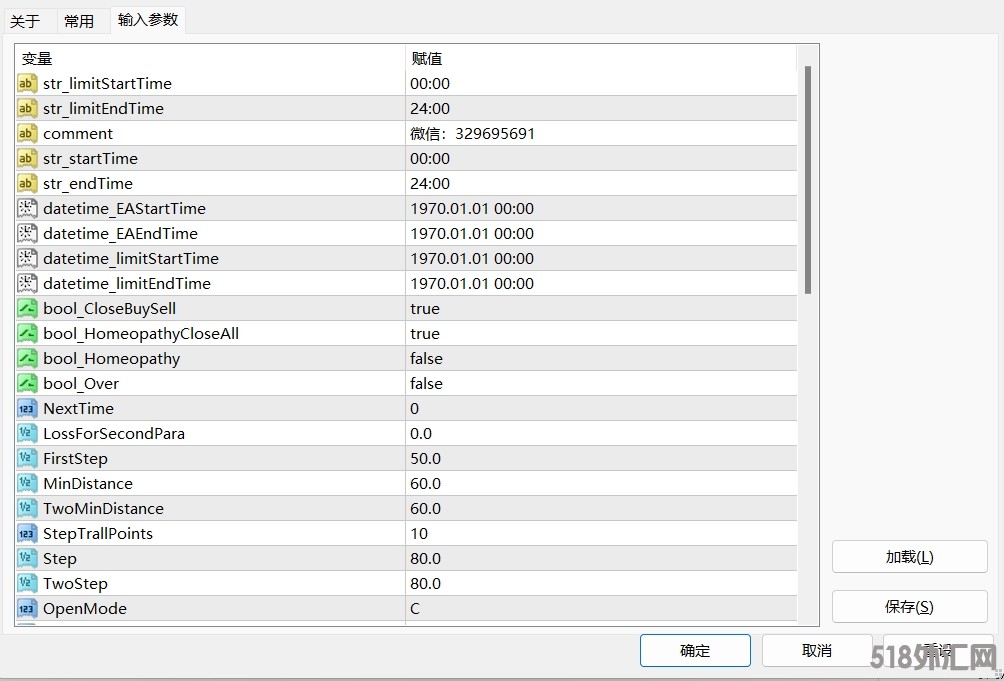Image resolution: width=1004 pixels, height=681 pixels.
Task: Click the double icon beside FirstStep
Action: point(27,459)
